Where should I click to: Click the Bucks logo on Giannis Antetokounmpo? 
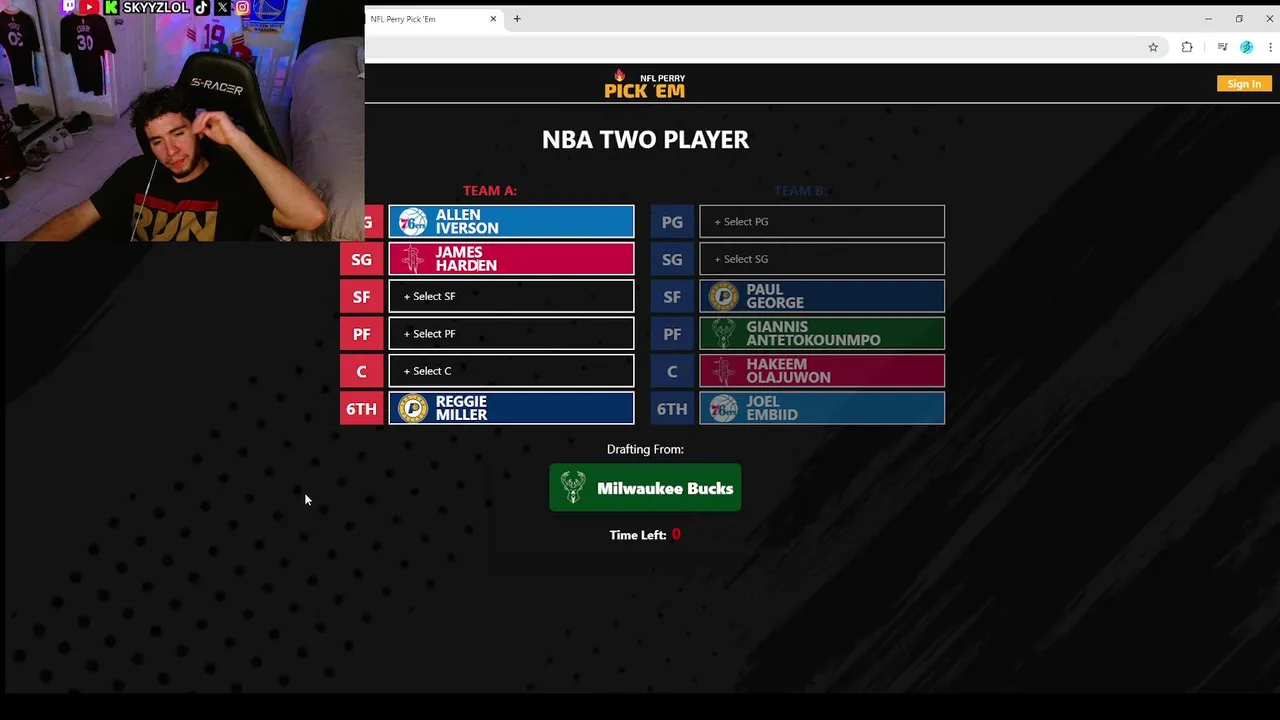[x=723, y=334]
